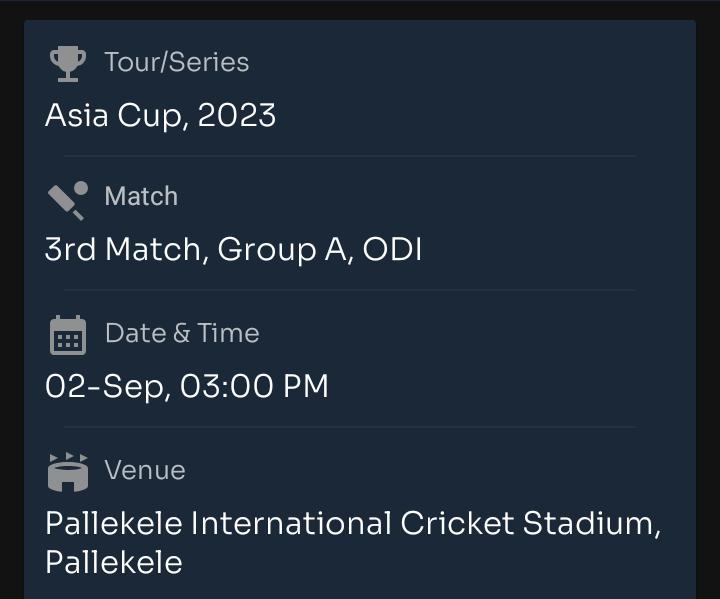The width and height of the screenshot is (720, 599).
Task: Click the Venue heading label
Action: click(145, 470)
